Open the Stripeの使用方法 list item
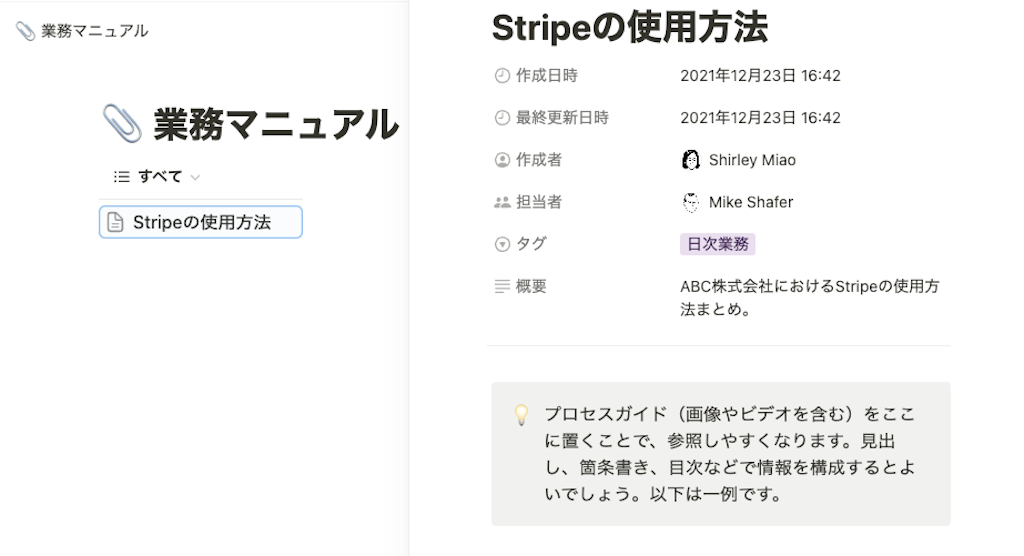Image resolution: width=1024 pixels, height=556 pixels. tap(200, 222)
